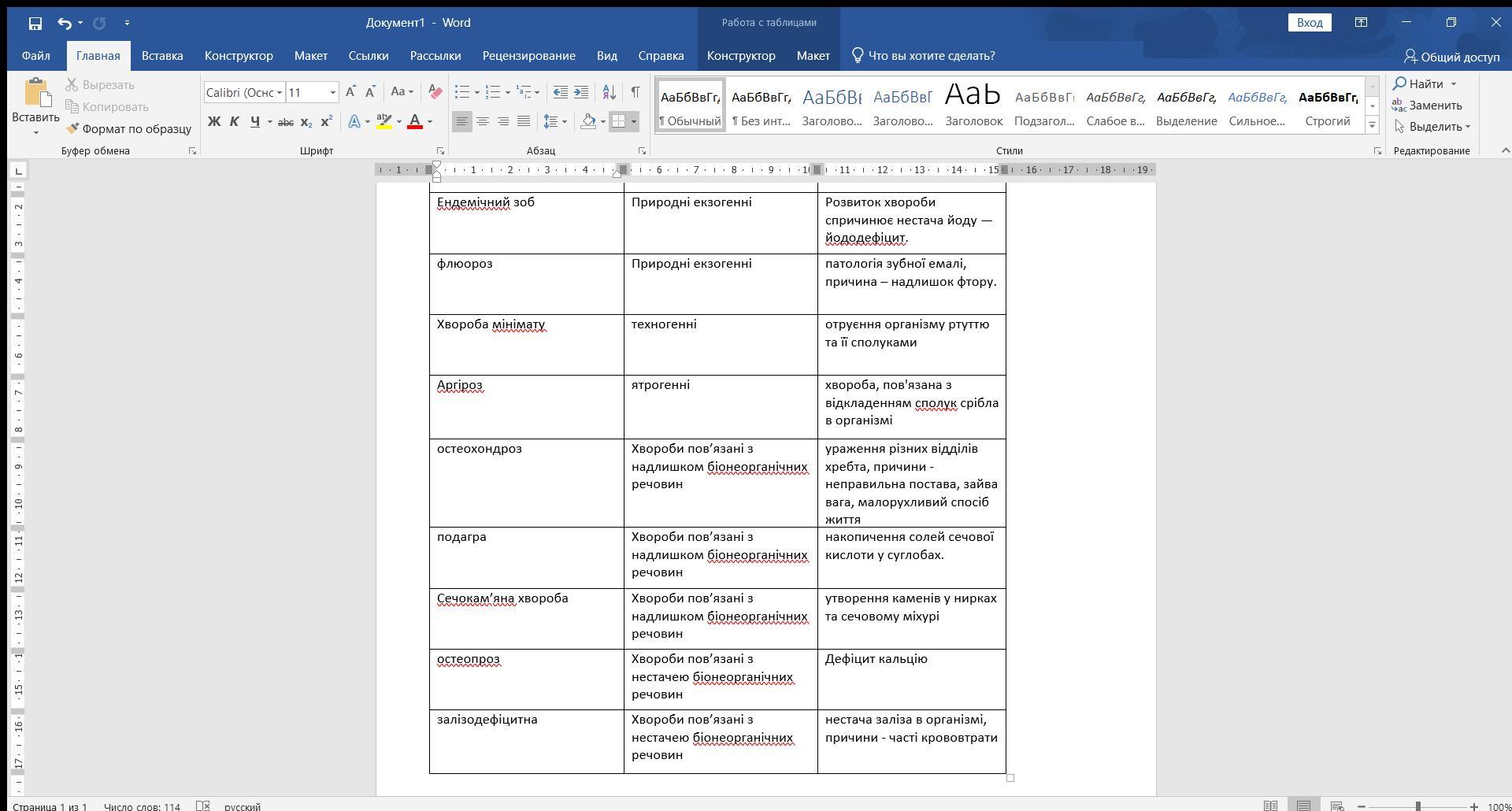Toggle bold formatting (Ж)
Viewport: 1512px width, 811px height.
tap(213, 121)
